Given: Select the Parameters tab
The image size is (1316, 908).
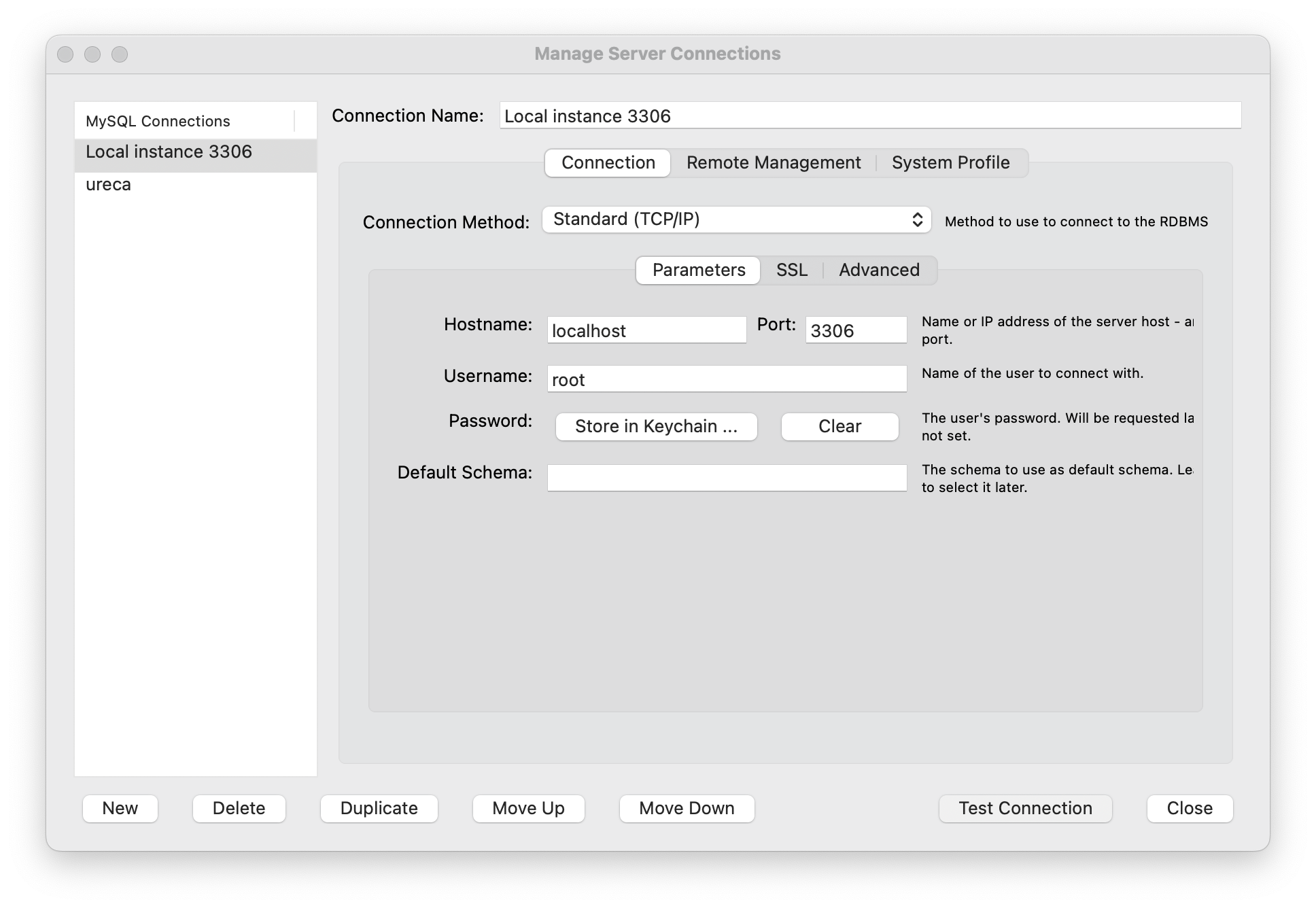Looking at the screenshot, I should tap(698, 270).
